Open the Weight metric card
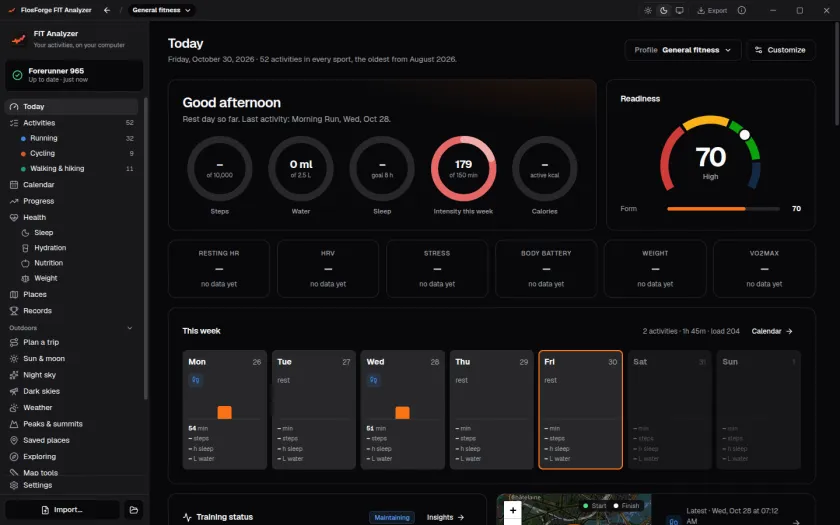840x525 pixels. (x=655, y=268)
